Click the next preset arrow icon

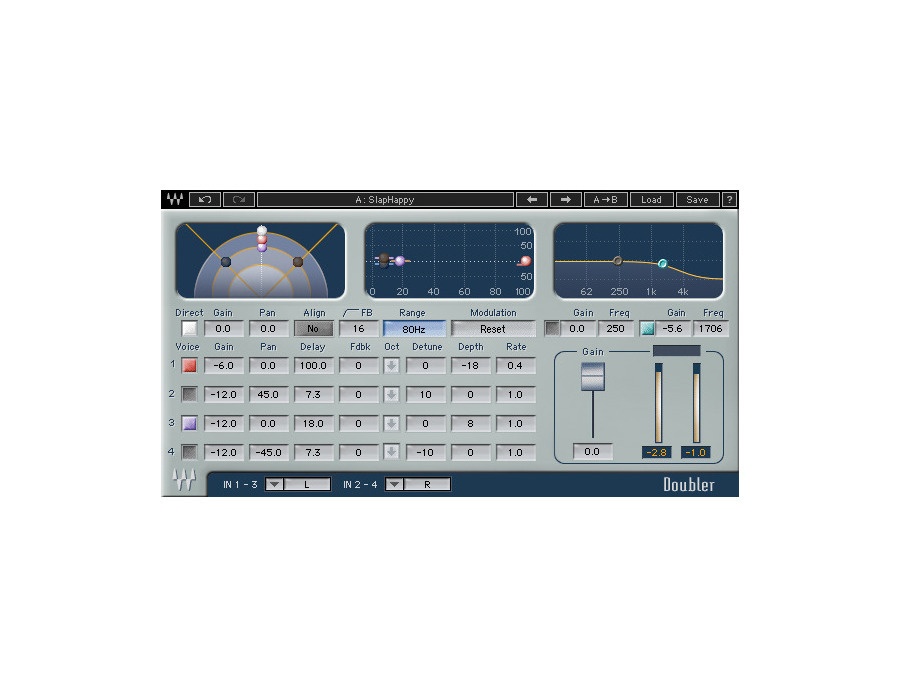(567, 199)
